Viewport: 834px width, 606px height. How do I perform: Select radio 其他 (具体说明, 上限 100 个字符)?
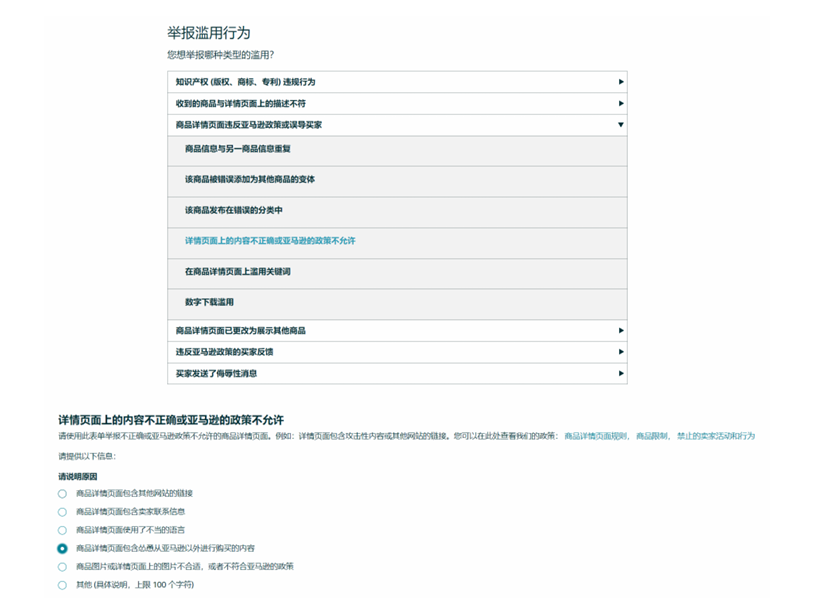click(62, 585)
